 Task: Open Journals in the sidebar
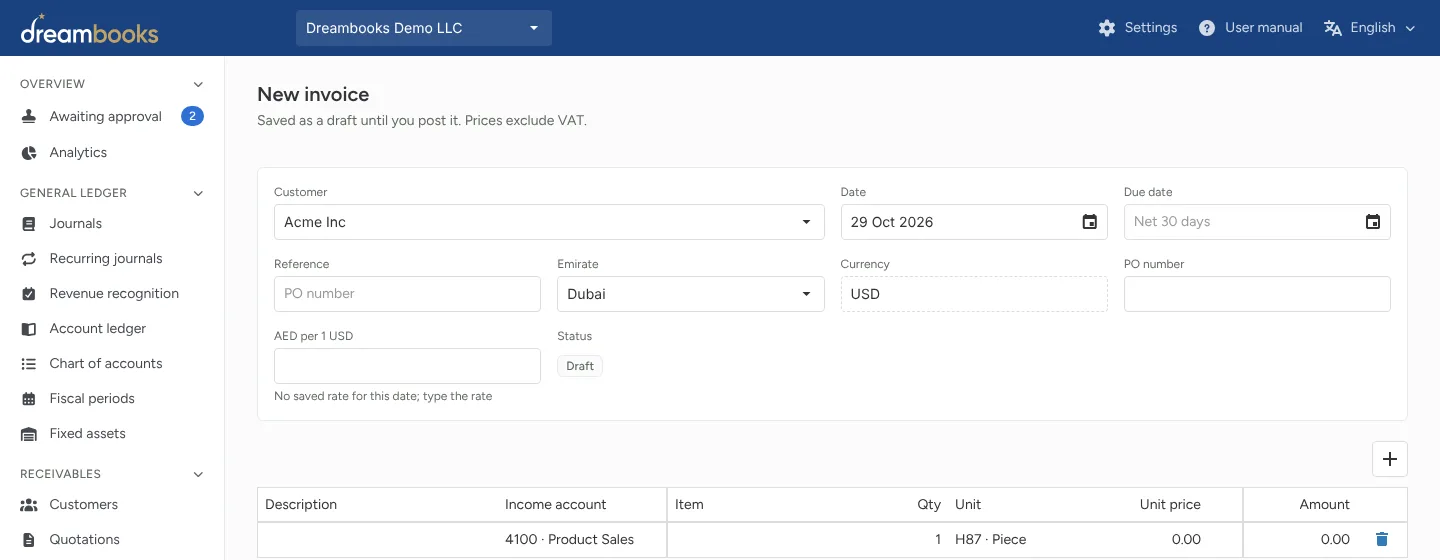coord(76,224)
